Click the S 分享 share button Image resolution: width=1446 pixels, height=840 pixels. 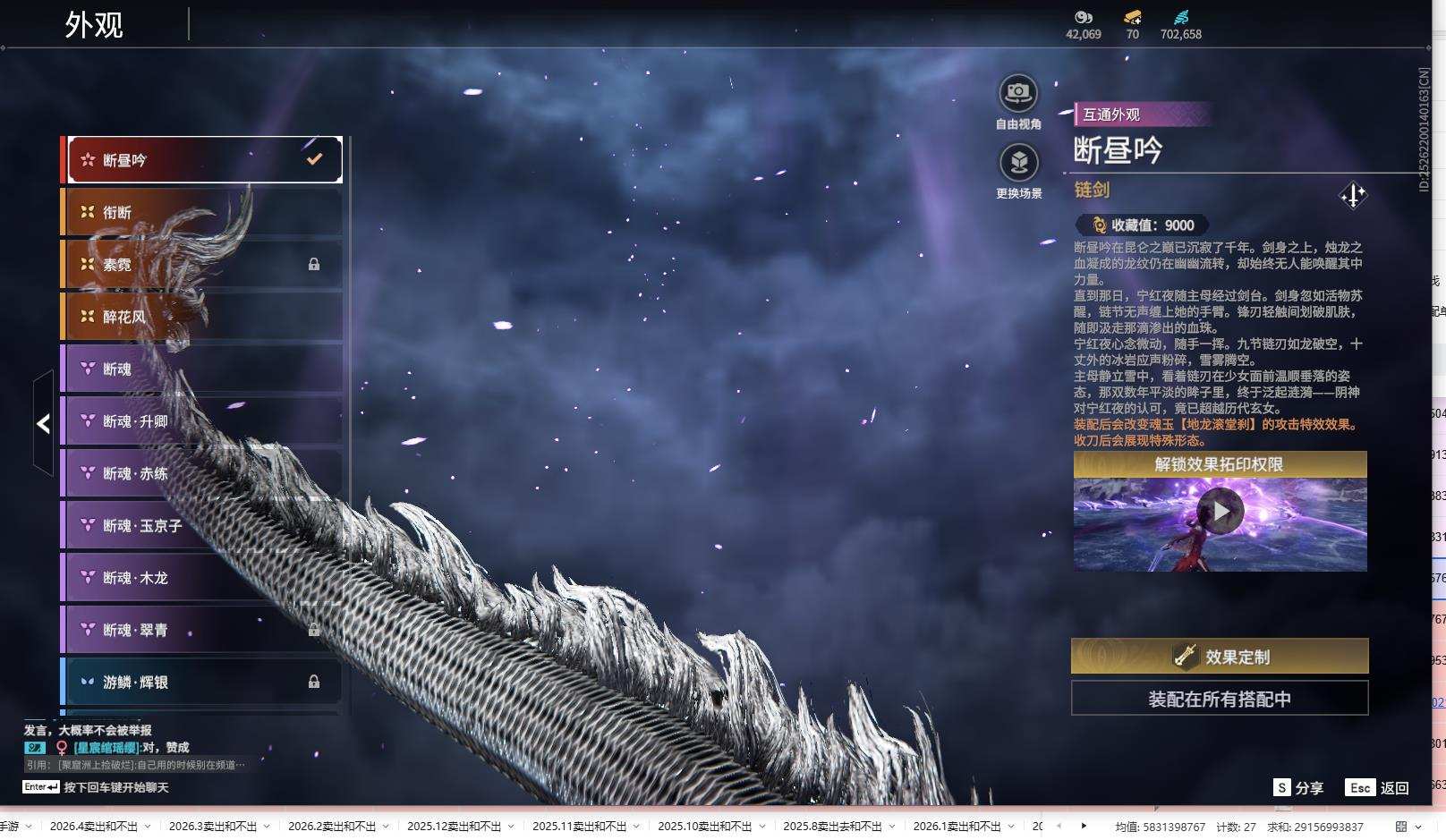(x=1298, y=787)
